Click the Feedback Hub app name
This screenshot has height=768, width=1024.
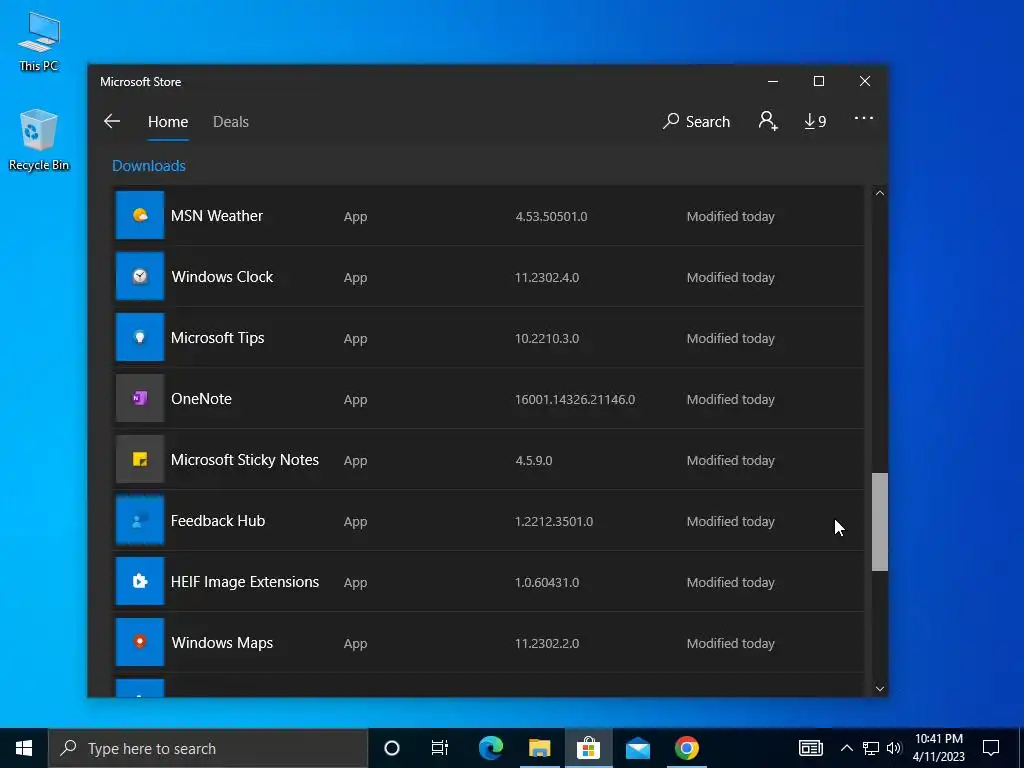coord(218,520)
